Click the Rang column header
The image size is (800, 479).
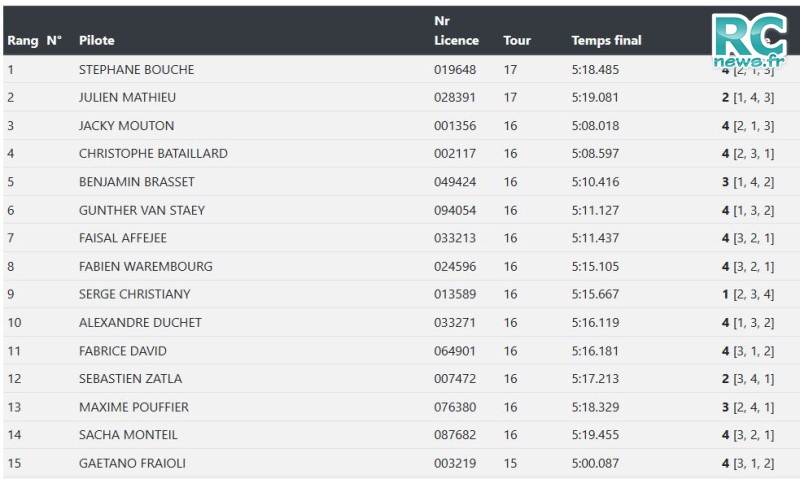(22, 40)
